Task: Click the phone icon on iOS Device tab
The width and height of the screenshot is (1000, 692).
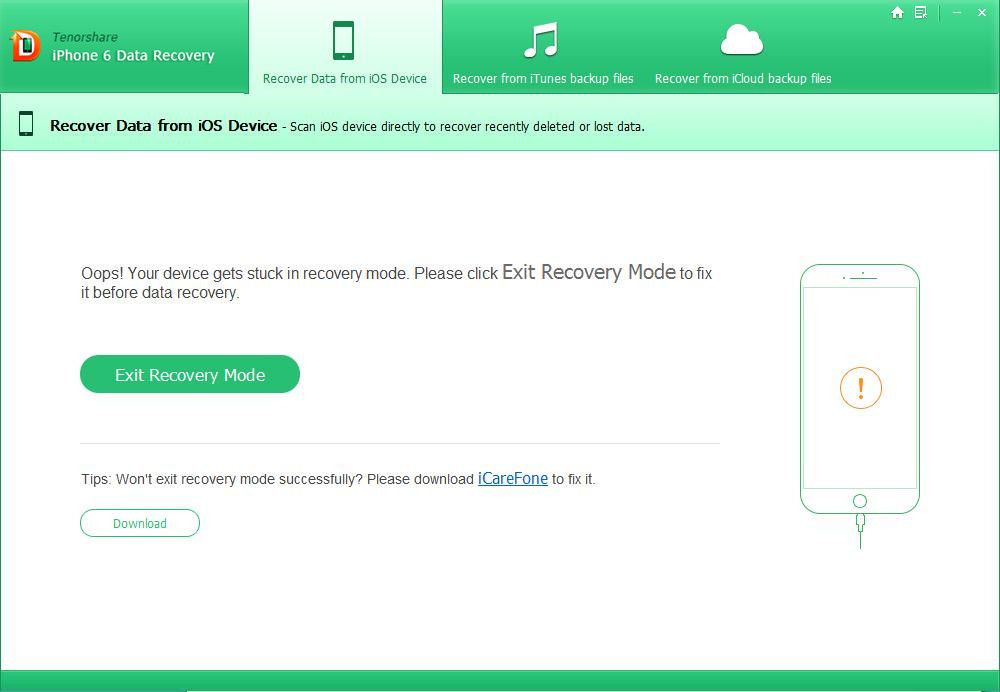Action: click(344, 40)
